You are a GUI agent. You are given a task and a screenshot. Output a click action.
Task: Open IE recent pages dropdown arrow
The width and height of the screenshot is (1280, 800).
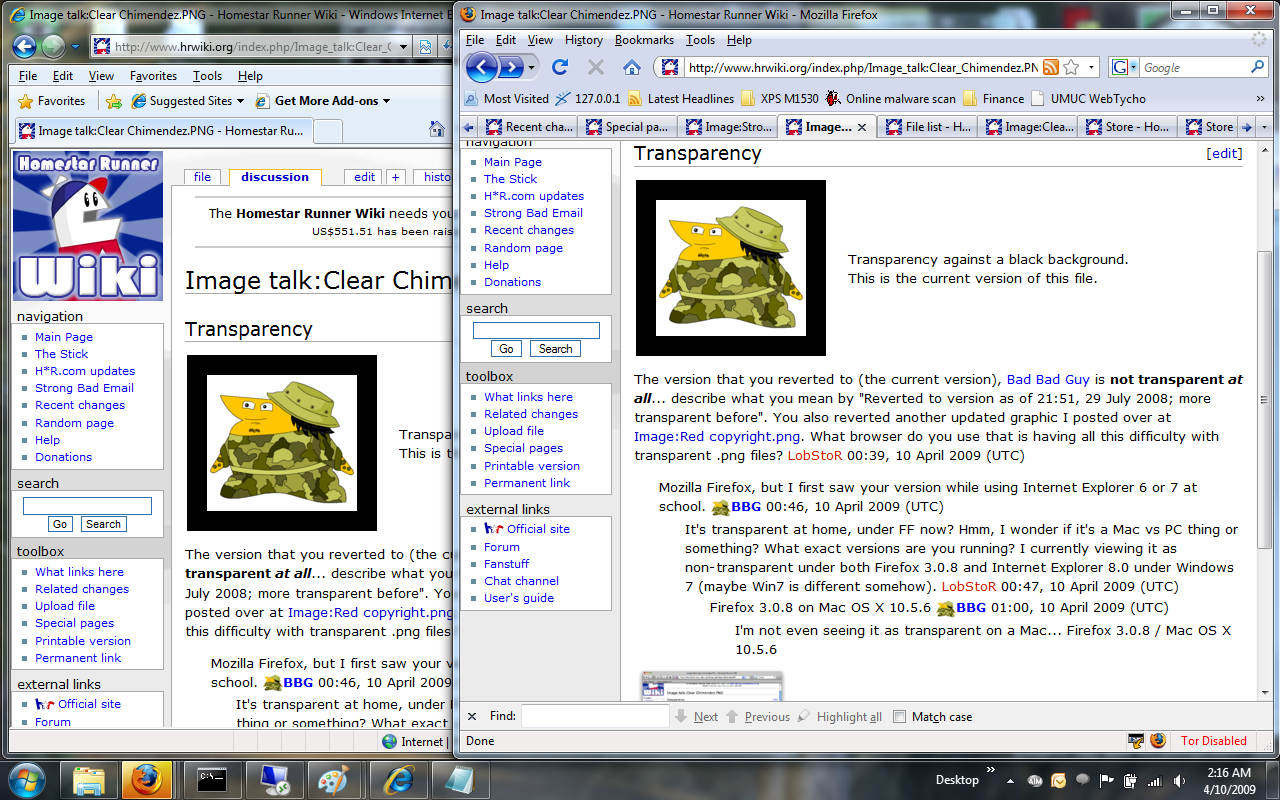(76, 46)
